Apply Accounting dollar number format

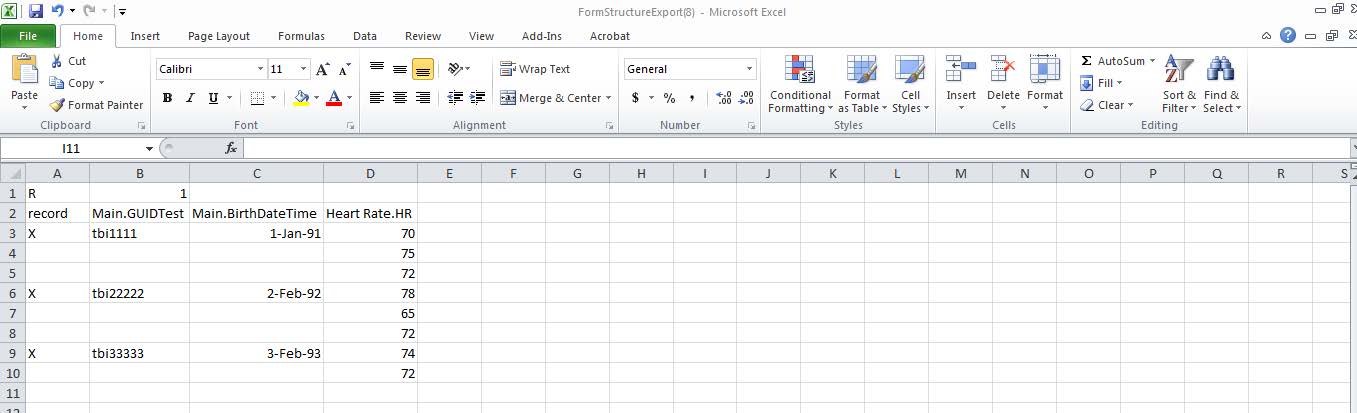(635, 98)
